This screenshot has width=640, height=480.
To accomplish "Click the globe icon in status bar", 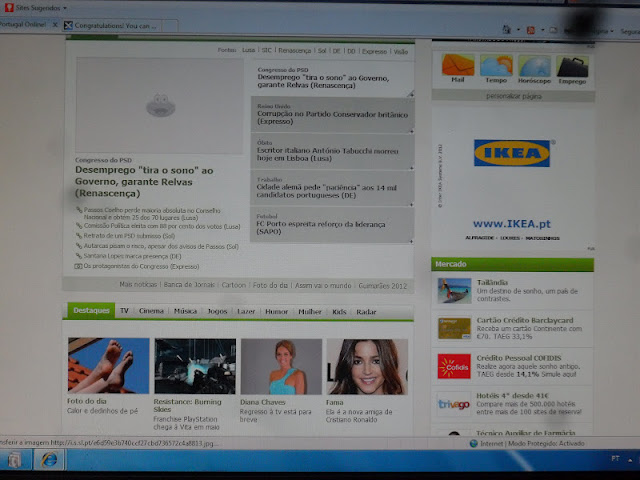I will (473, 443).
